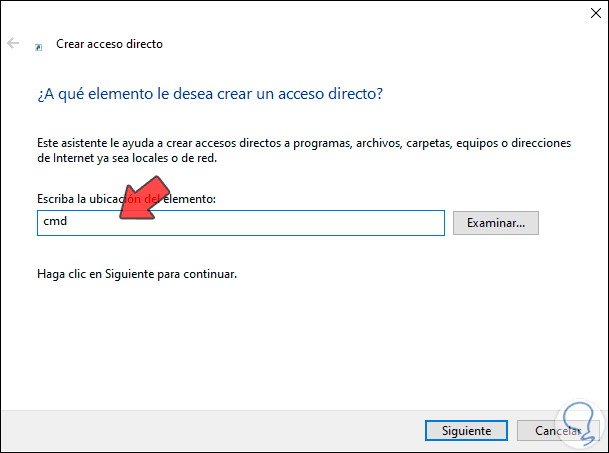The height and width of the screenshot is (453, 609).
Task: Click the heading asking which element to shortcut
Action: coord(210,94)
